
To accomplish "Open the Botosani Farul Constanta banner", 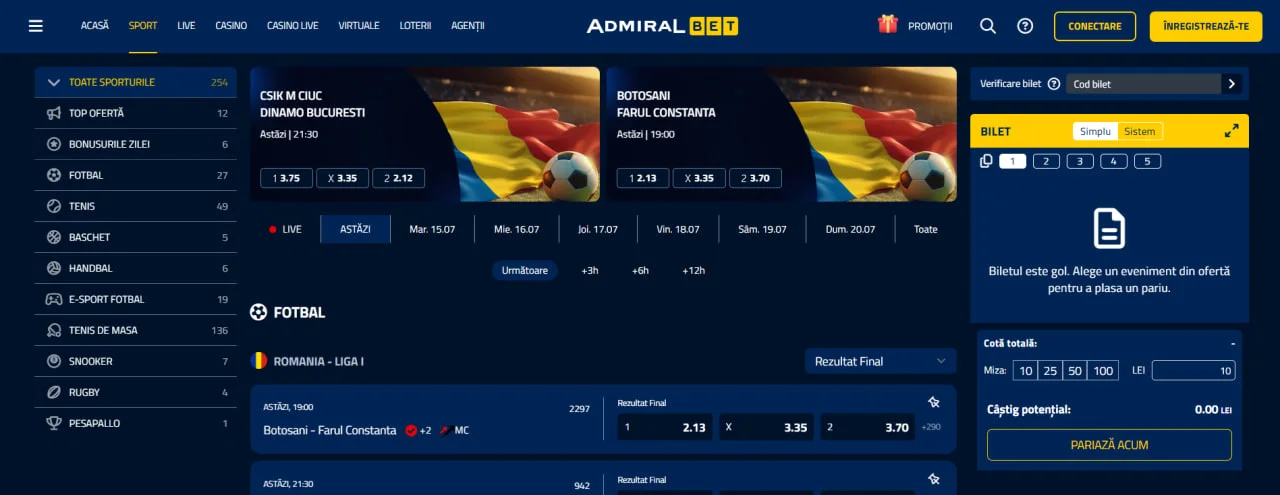I will (x=781, y=134).
